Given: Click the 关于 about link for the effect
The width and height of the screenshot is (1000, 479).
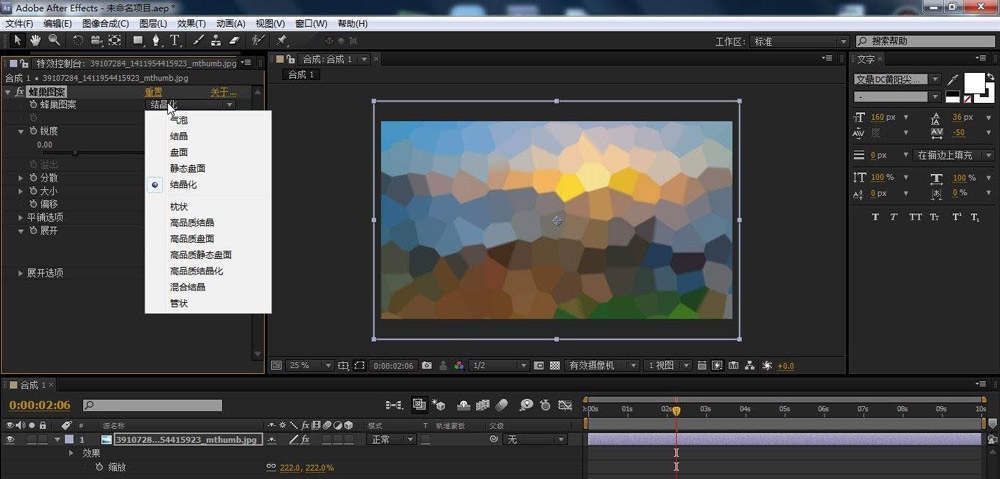Looking at the screenshot, I should (222, 92).
